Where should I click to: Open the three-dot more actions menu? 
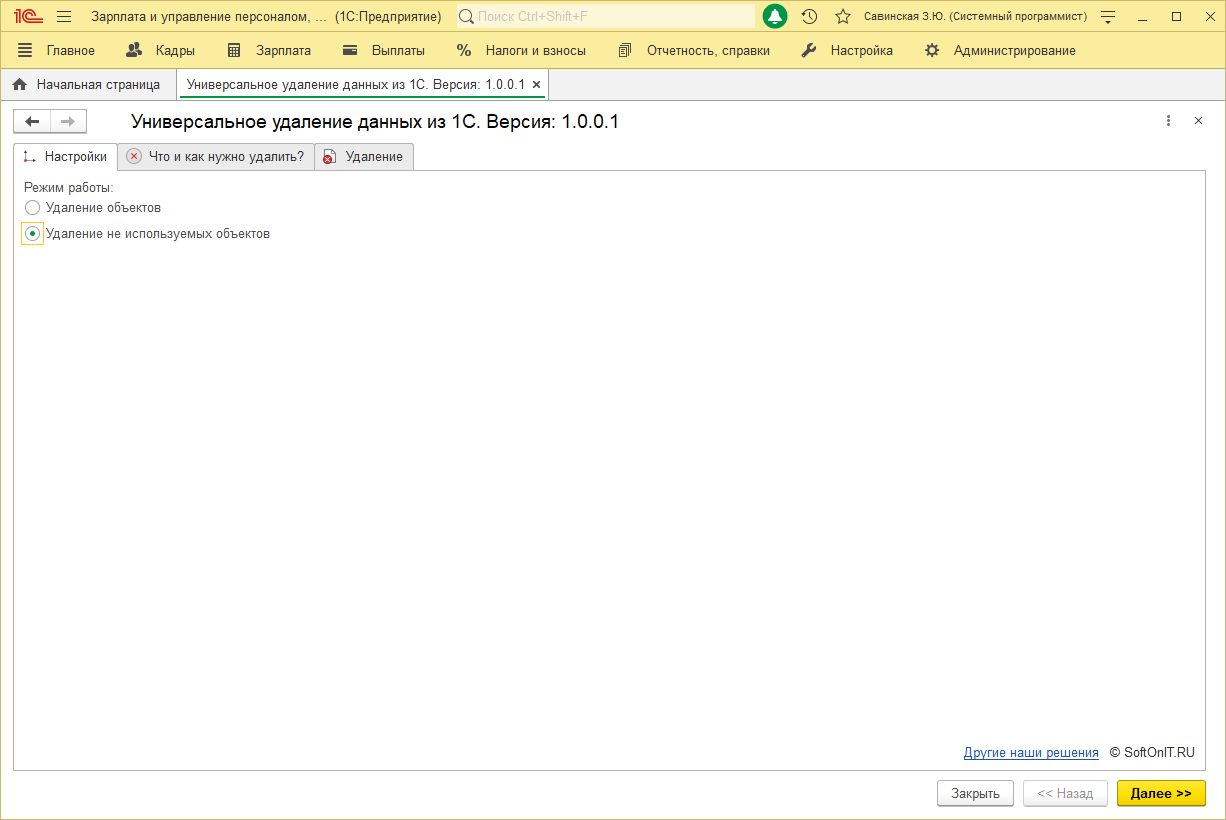point(1168,121)
